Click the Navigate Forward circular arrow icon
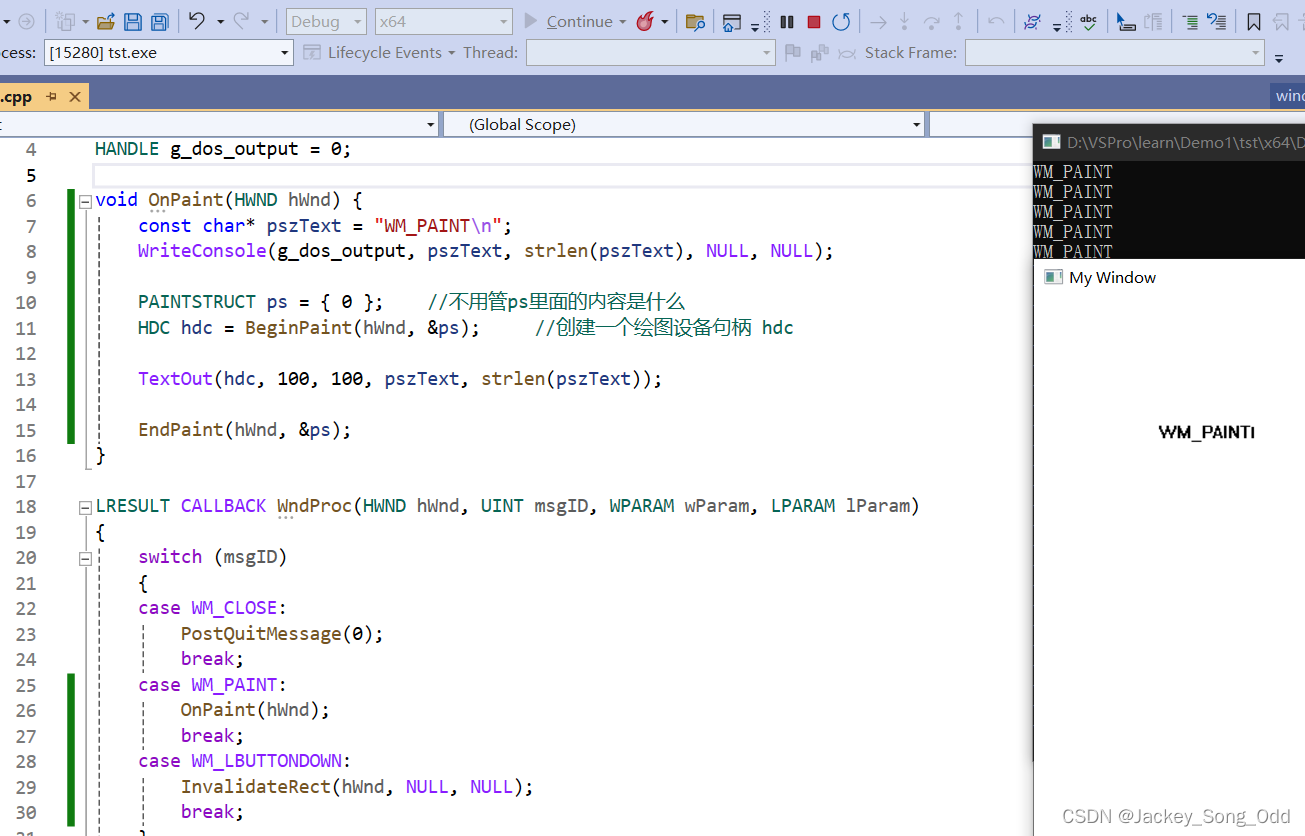The image size is (1305, 836). [27, 21]
